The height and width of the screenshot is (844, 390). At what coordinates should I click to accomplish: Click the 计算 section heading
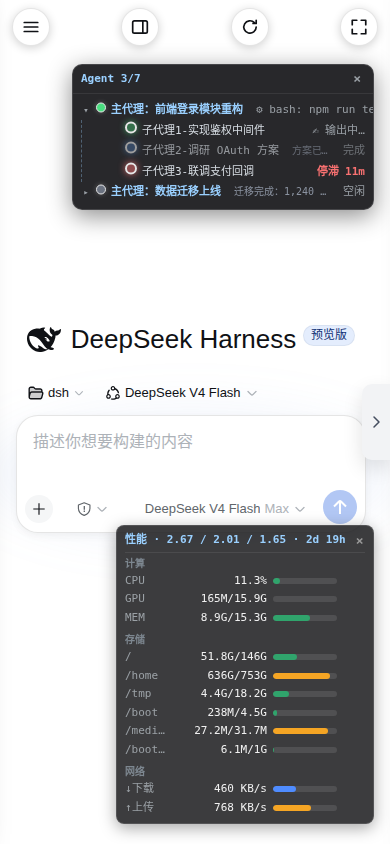135,564
